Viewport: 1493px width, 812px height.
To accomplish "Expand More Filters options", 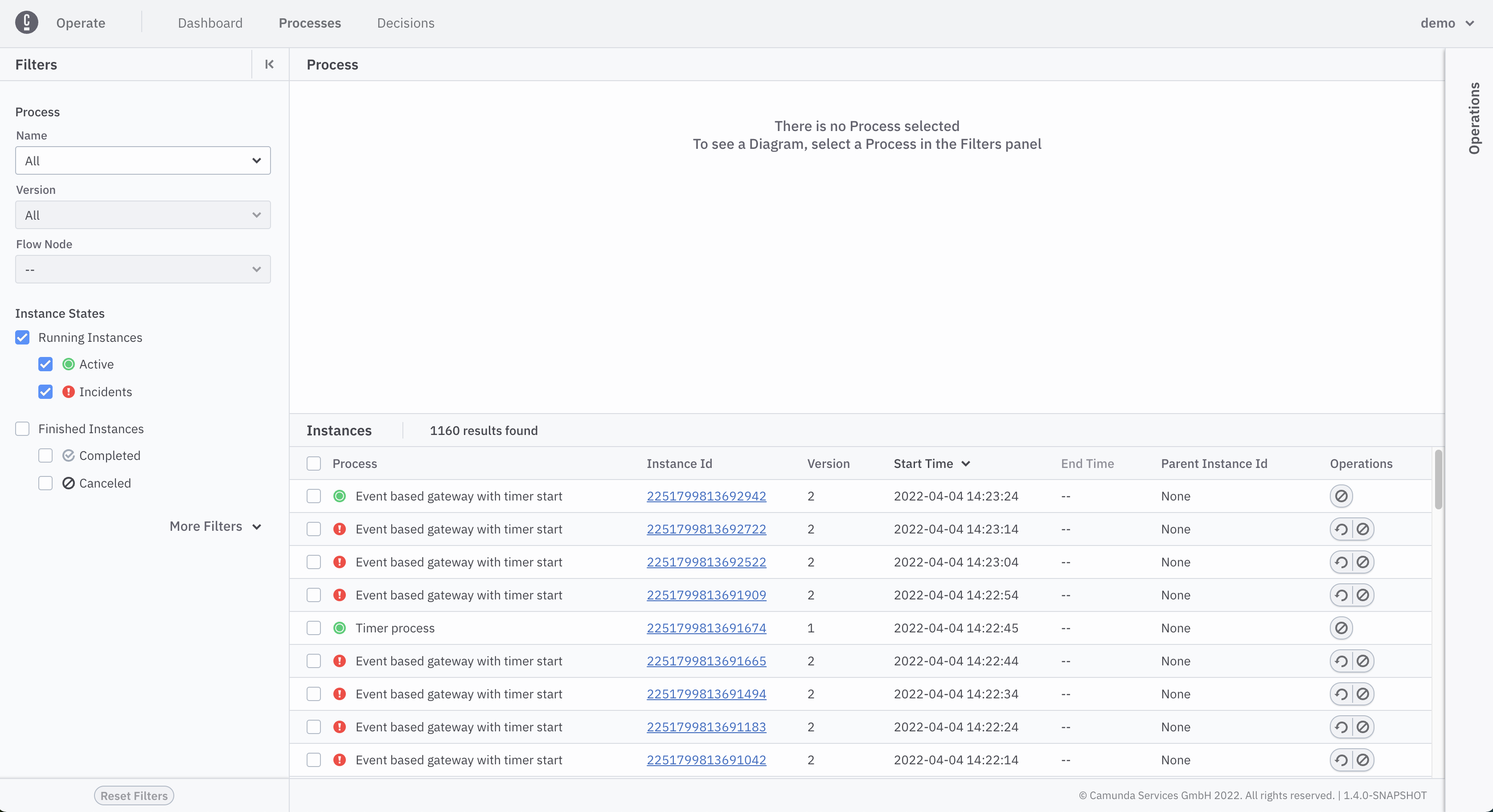I will (215, 526).
